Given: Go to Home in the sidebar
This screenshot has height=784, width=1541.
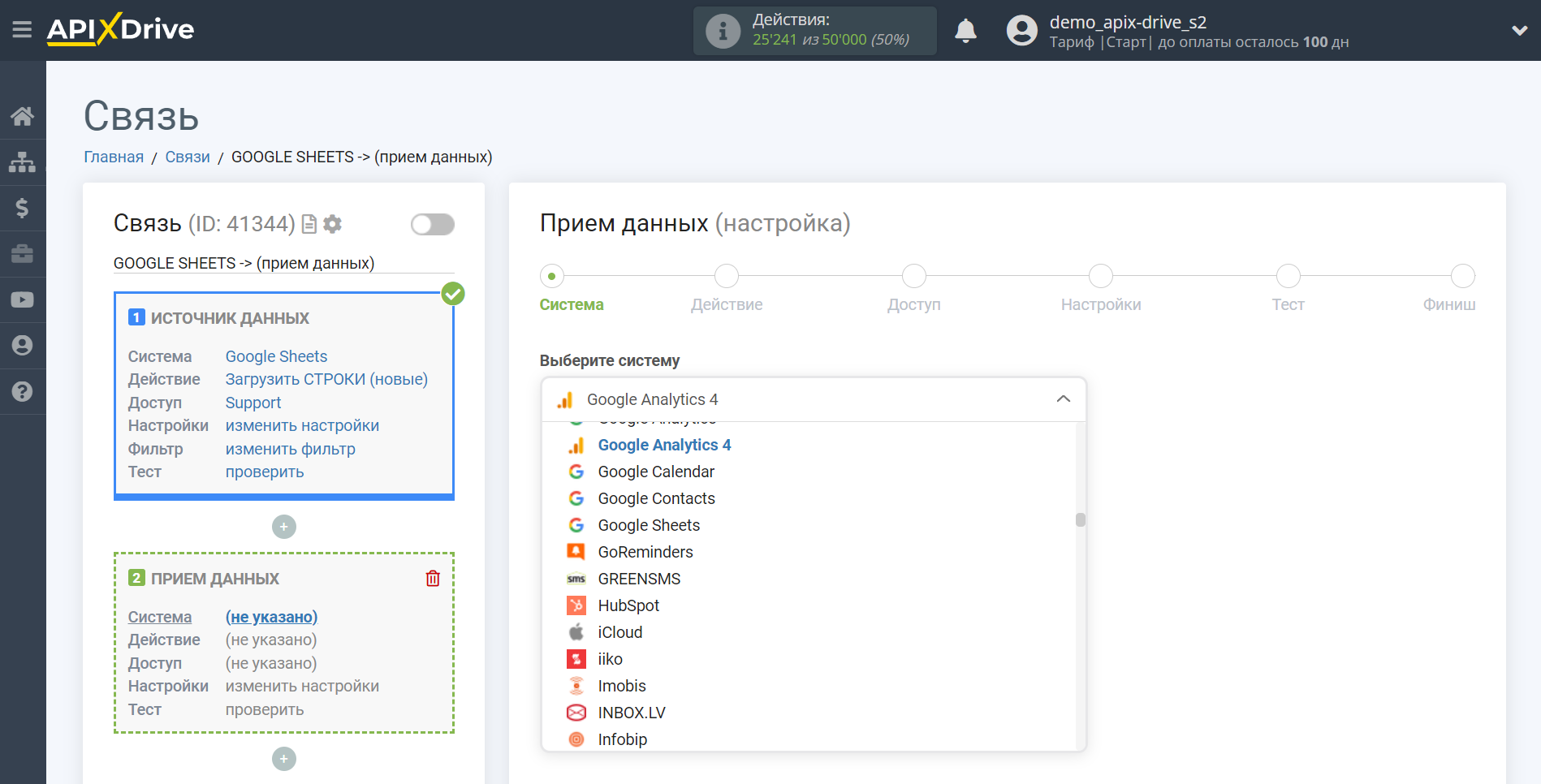Looking at the screenshot, I should 22,116.
